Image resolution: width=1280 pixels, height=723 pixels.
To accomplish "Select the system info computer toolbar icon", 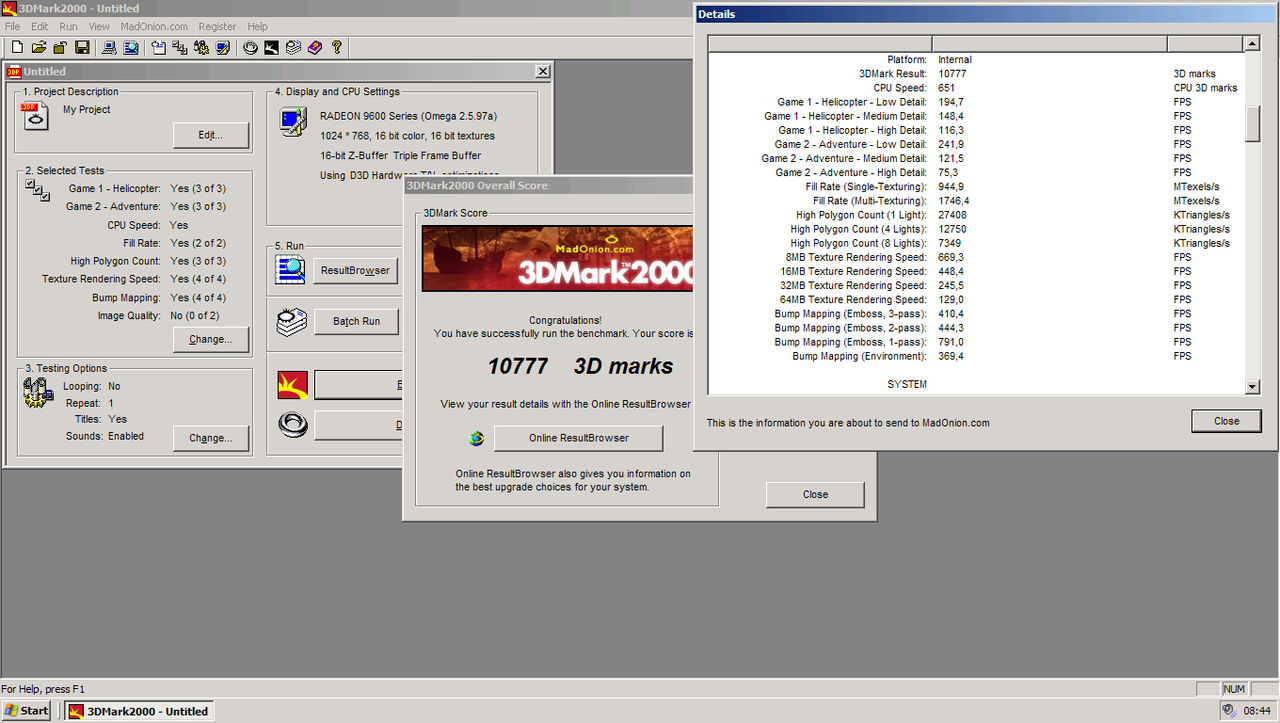I will pos(111,47).
